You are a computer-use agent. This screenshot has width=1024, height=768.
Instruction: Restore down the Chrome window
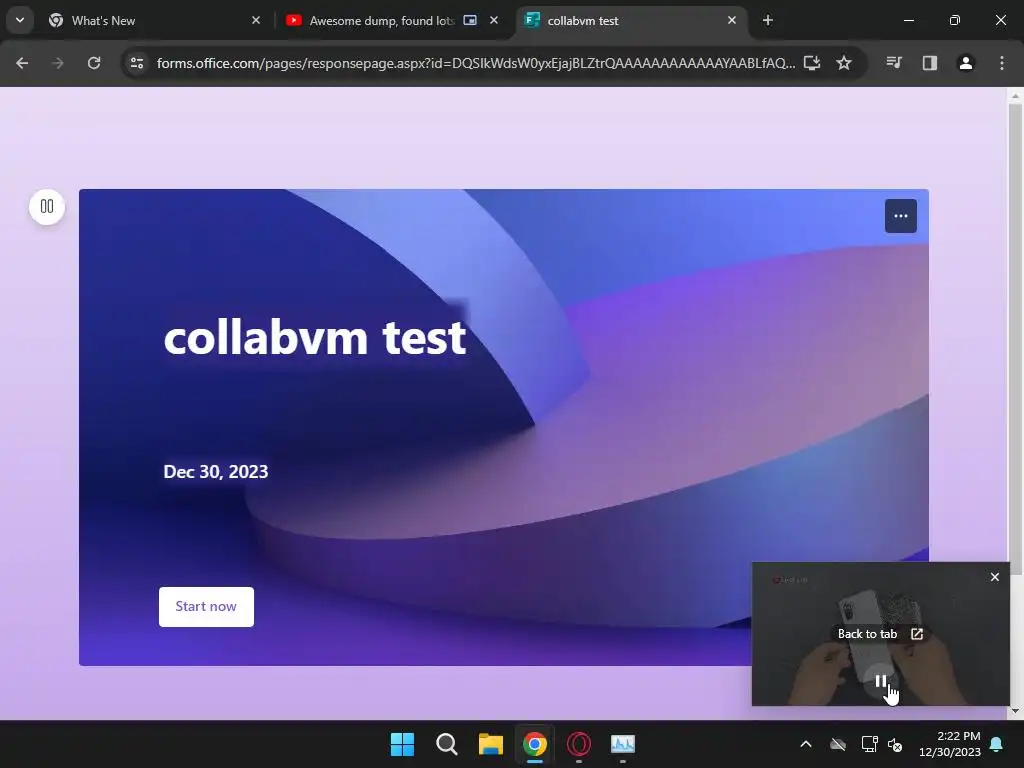[955, 21]
